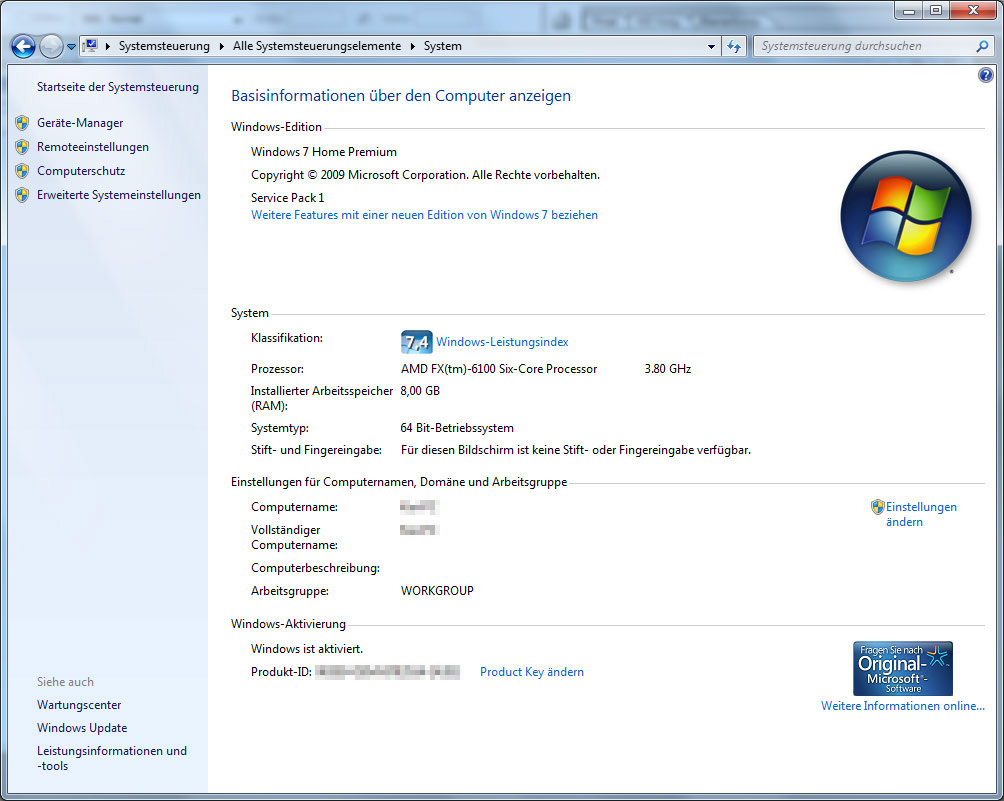Expand the chevron before System breadcrumb
The image size is (1004, 801).
(412, 46)
